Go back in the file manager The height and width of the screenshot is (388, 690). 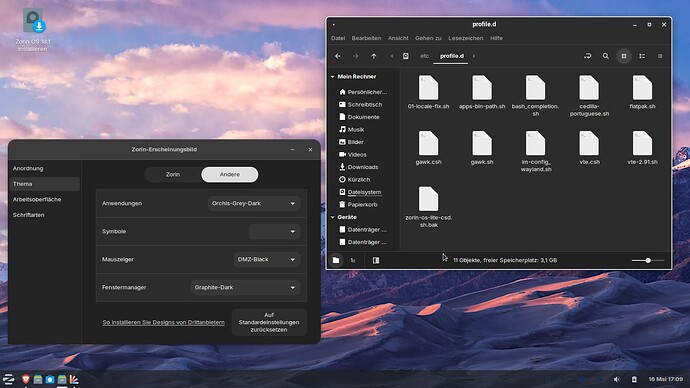point(338,56)
